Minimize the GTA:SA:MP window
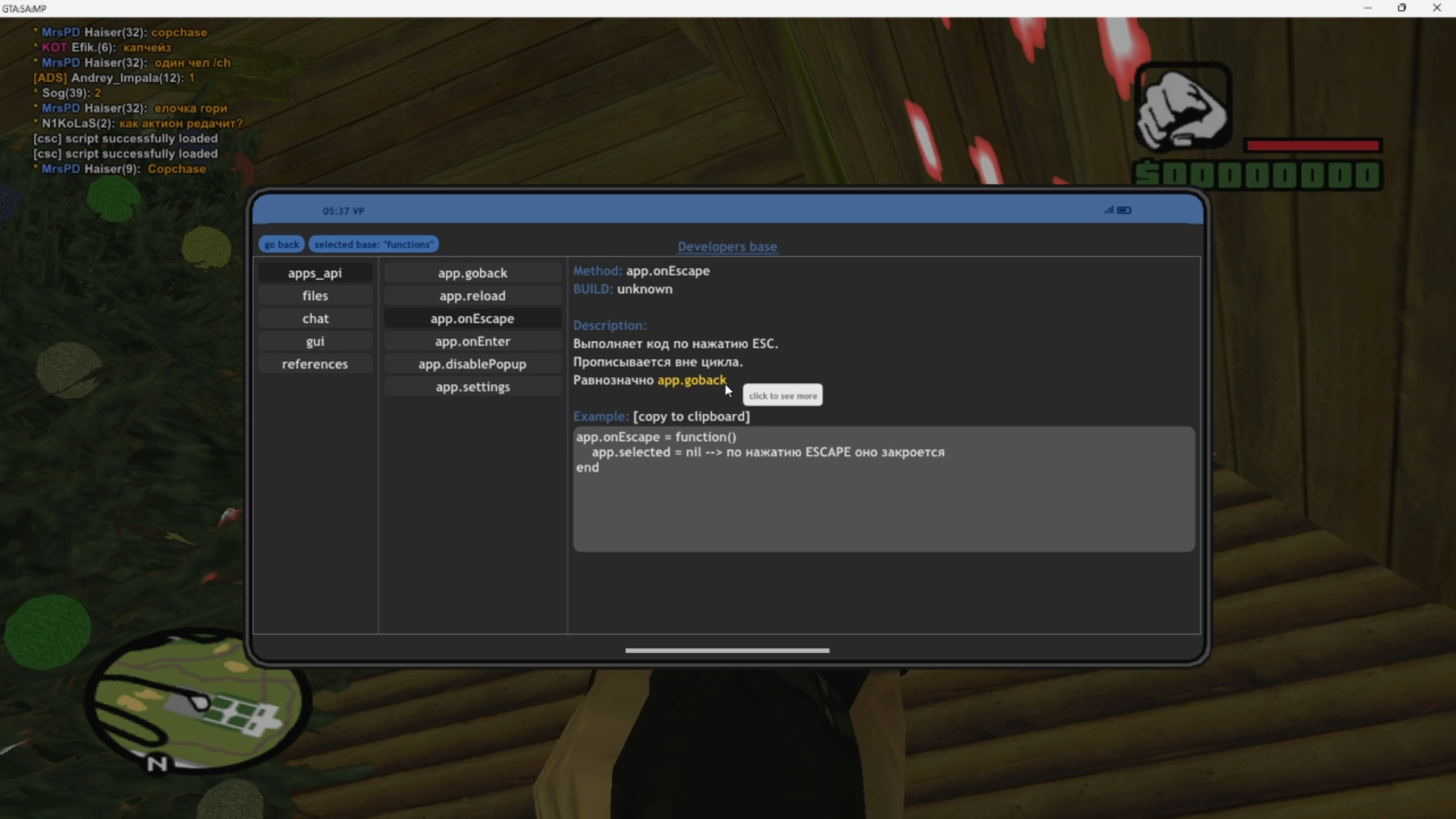Image resolution: width=1456 pixels, height=819 pixels. pyautogui.click(x=1368, y=8)
